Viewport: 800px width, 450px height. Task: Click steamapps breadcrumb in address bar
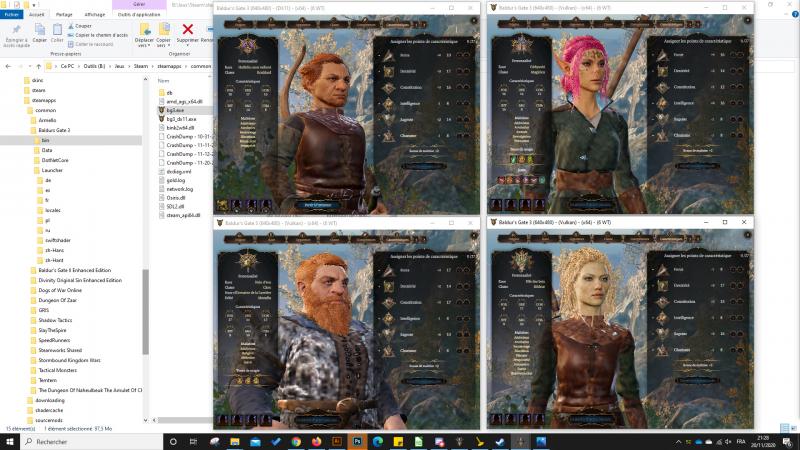pos(169,66)
